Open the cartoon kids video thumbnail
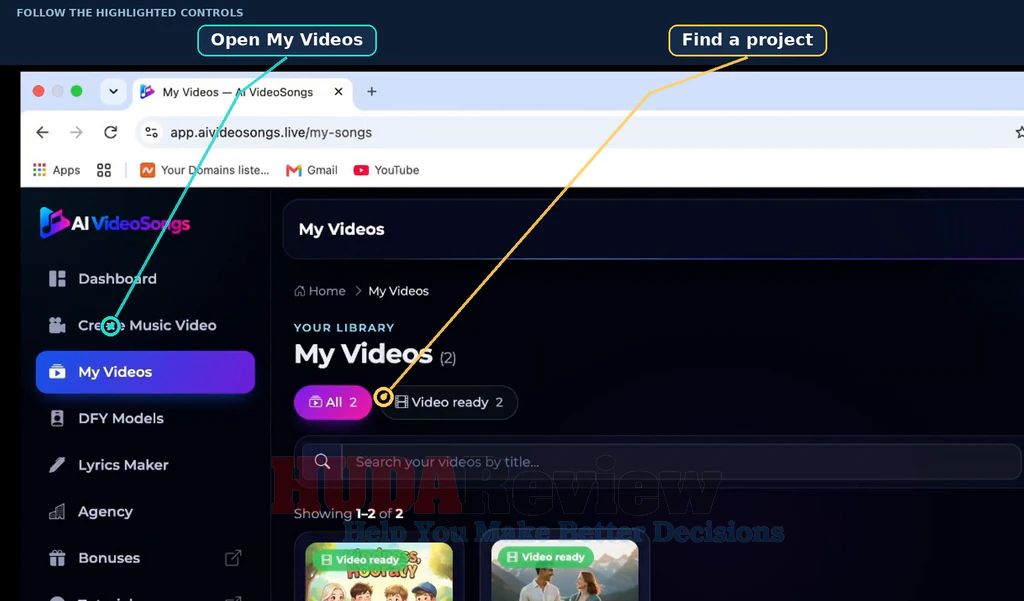This screenshot has height=601, width=1024. [379, 571]
